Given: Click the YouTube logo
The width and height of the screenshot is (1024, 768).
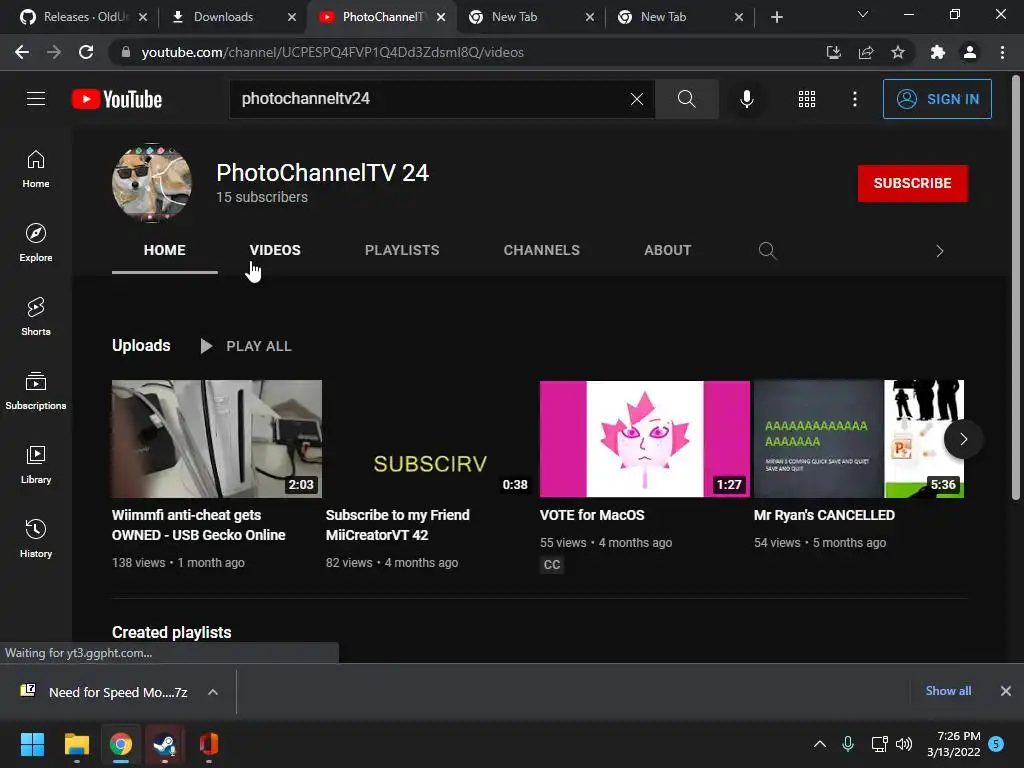Looking at the screenshot, I should pyautogui.click(x=117, y=99).
